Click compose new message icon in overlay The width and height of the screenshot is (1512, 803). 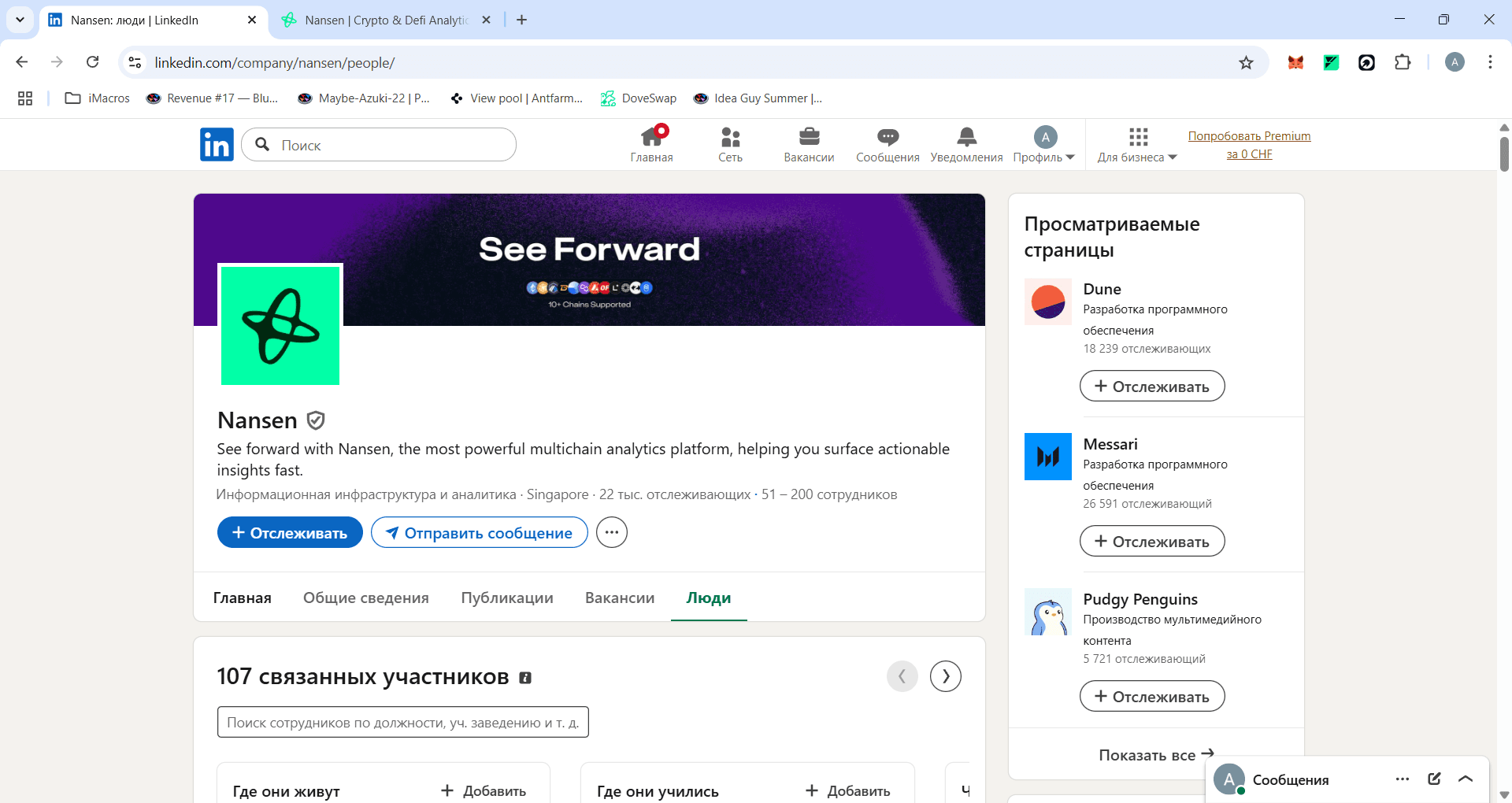pos(1434,779)
